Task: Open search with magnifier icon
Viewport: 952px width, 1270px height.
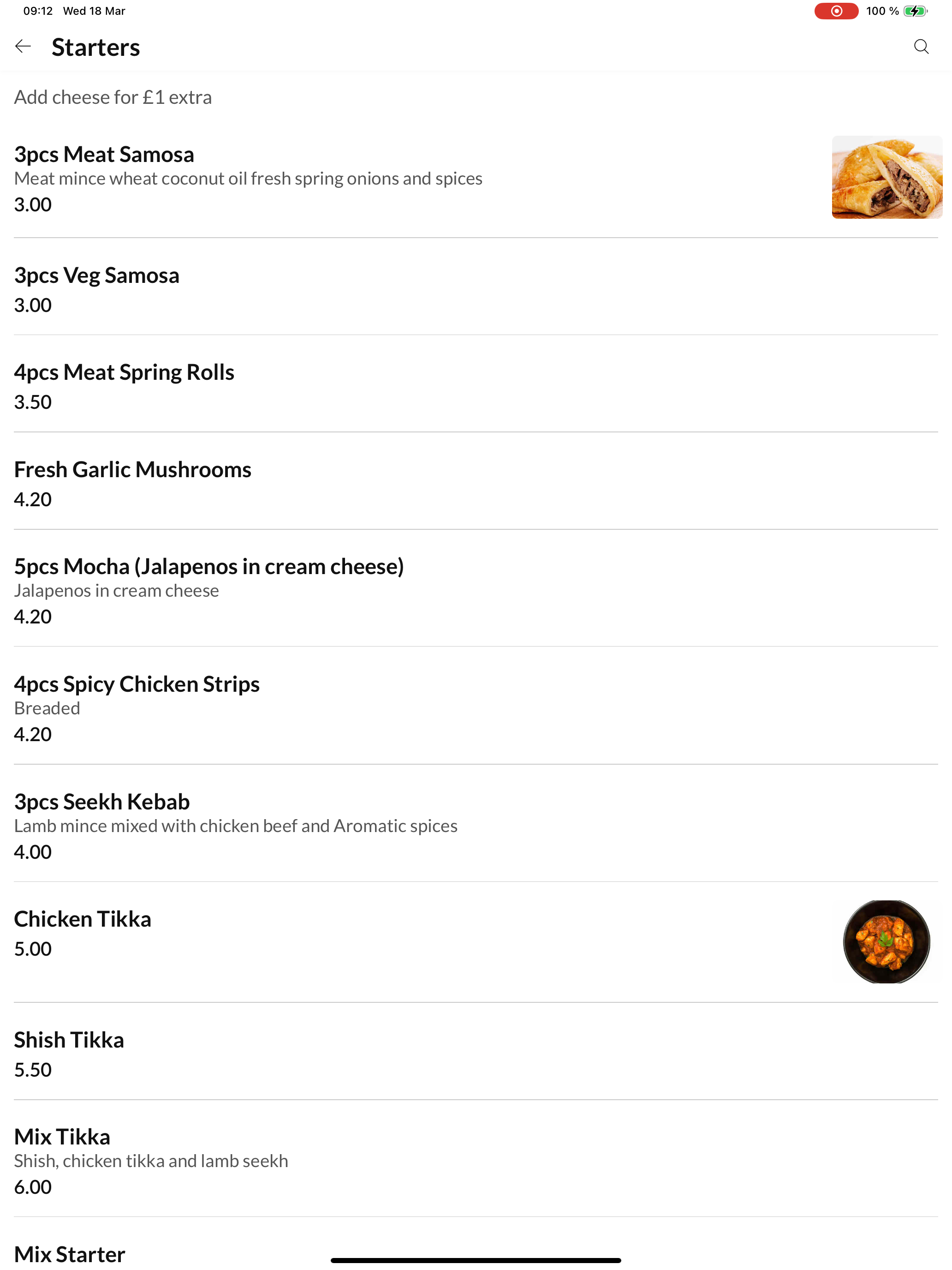Action: 921,47
